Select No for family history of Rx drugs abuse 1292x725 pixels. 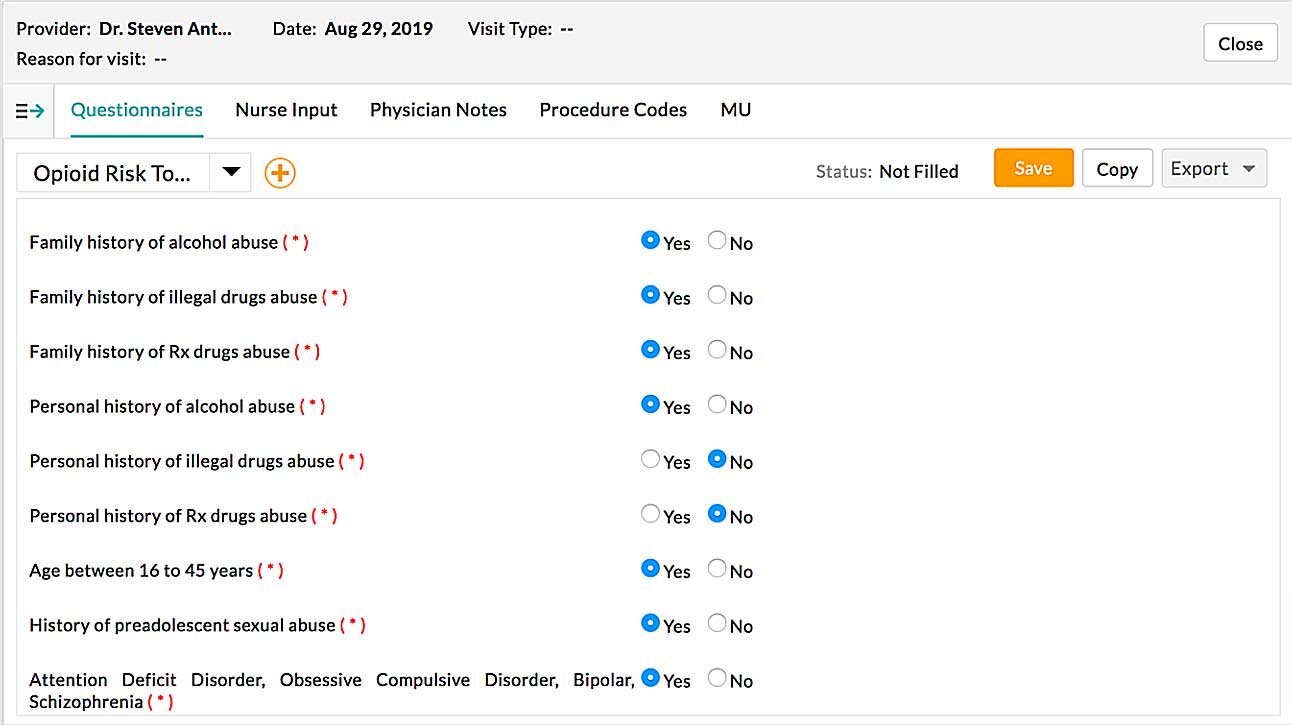coord(717,350)
